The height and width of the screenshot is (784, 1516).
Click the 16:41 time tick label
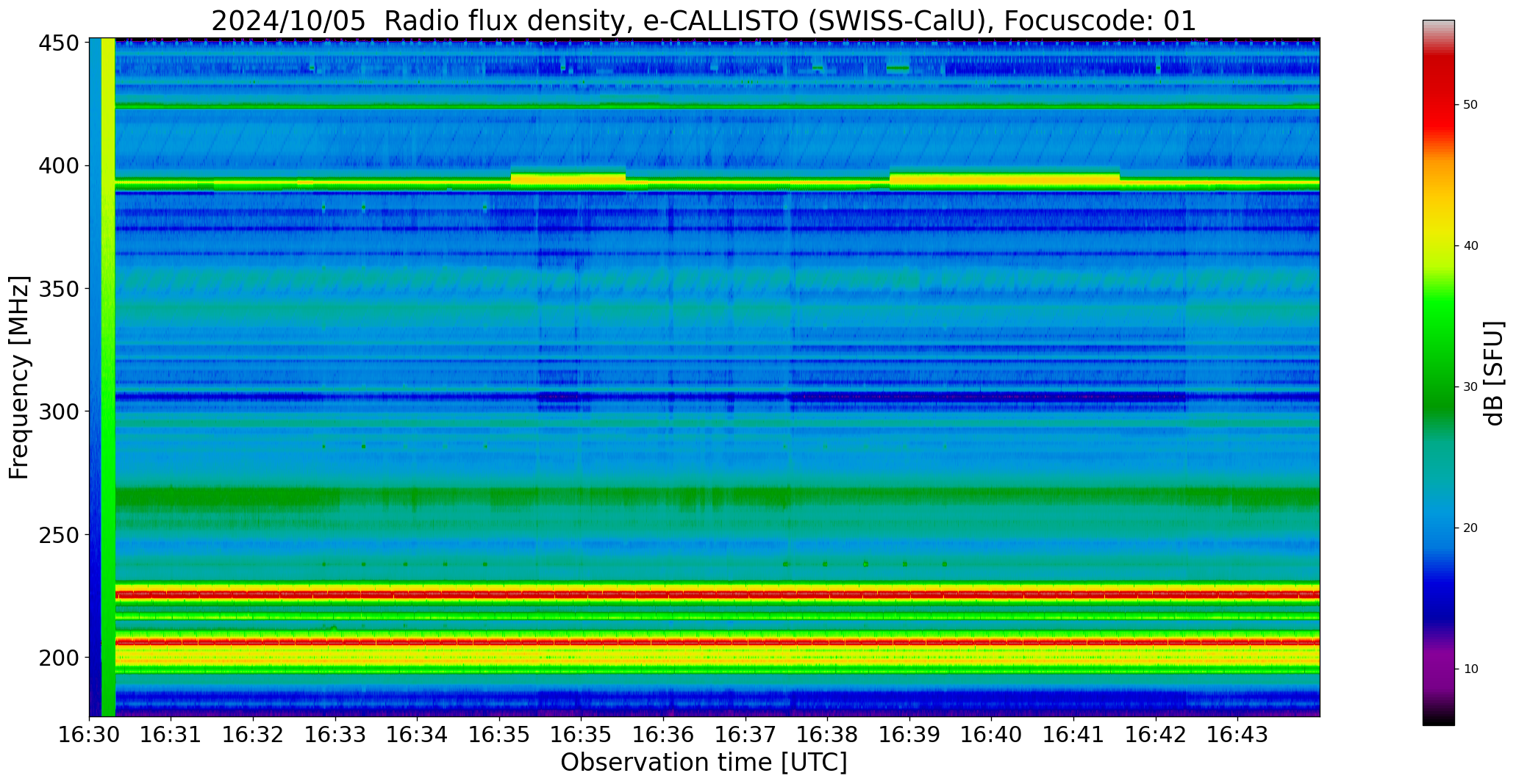1074,734
